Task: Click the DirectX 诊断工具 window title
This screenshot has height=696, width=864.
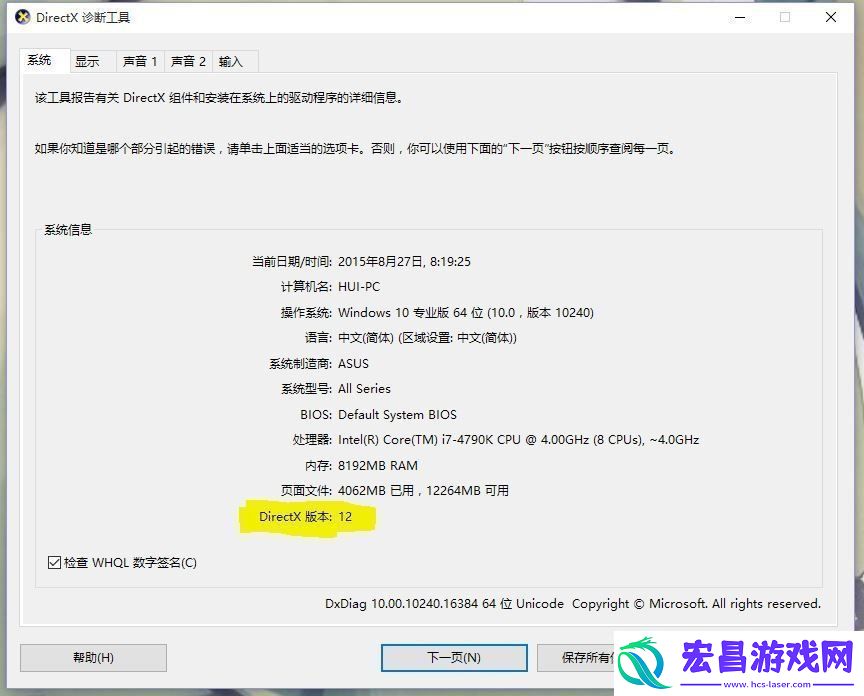Action: click(x=83, y=18)
